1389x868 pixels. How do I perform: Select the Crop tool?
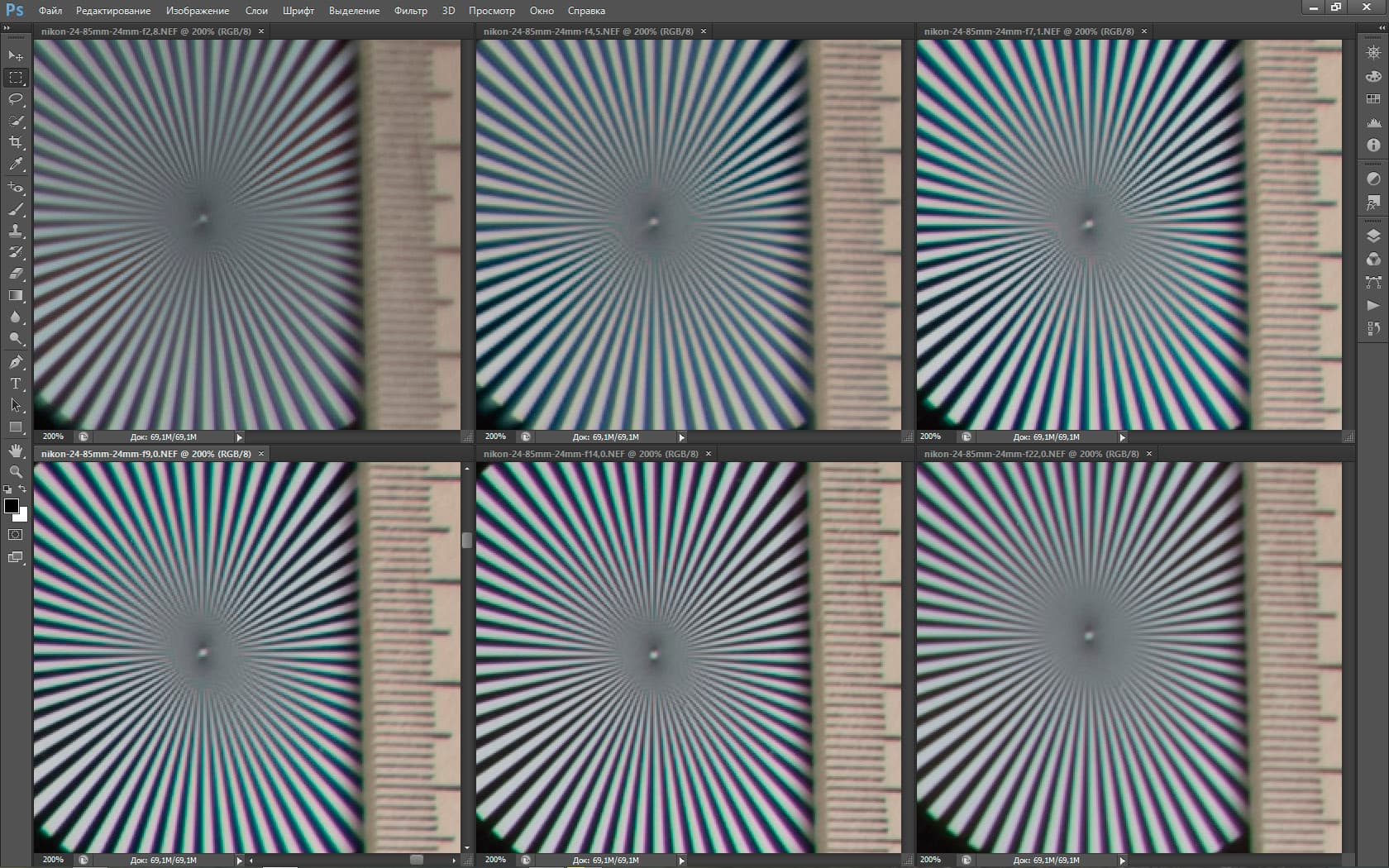(x=16, y=143)
